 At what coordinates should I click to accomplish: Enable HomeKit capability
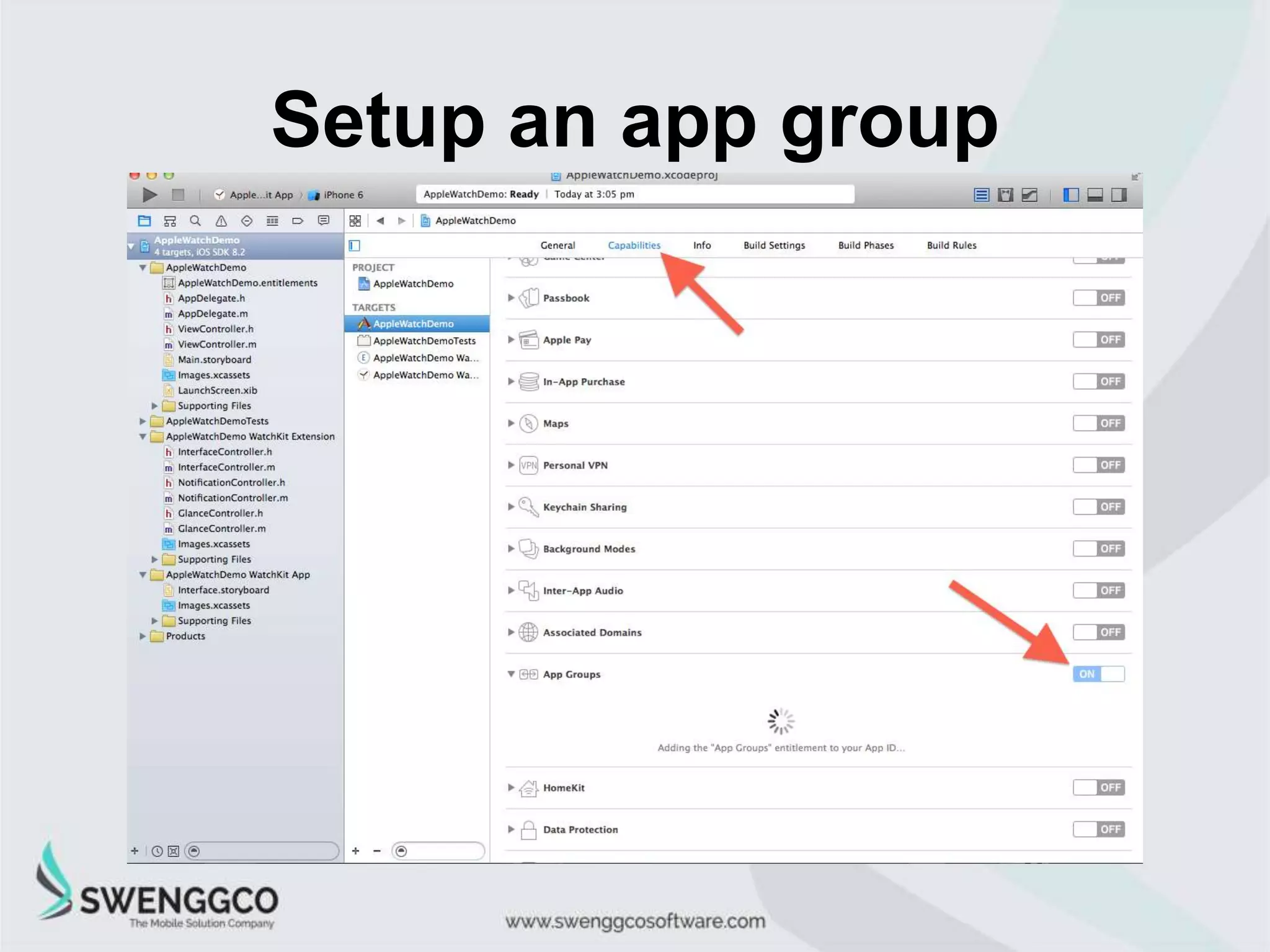point(1099,788)
